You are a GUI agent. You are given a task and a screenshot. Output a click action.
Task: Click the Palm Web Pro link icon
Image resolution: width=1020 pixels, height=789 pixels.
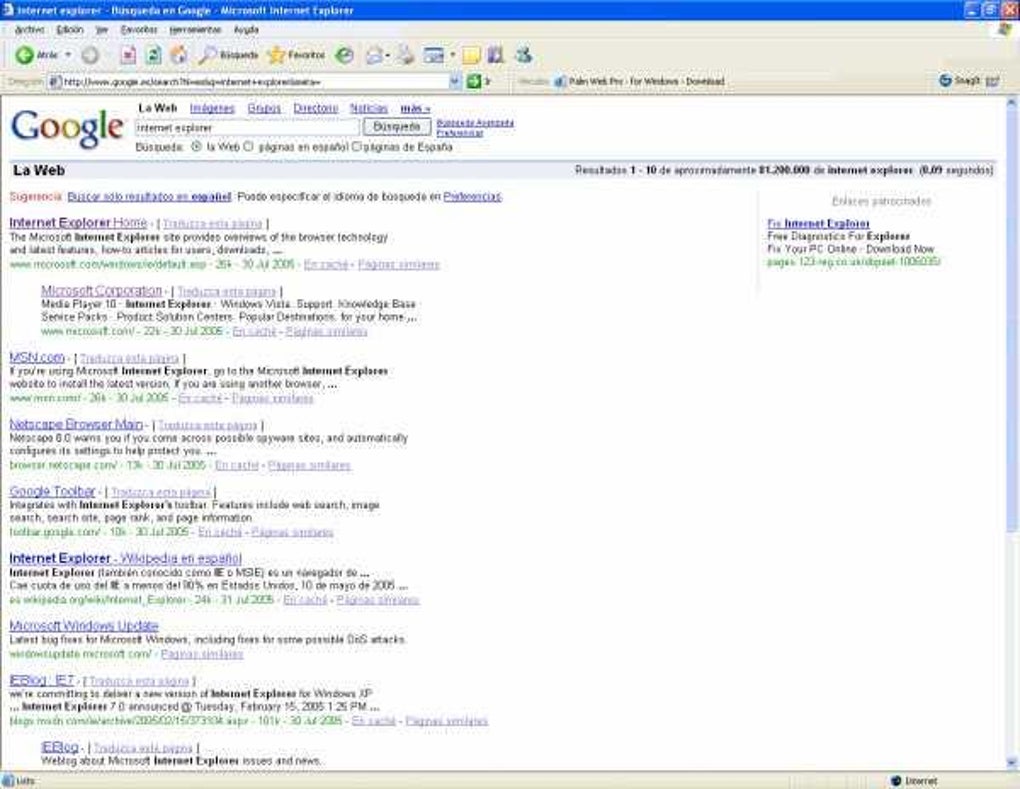point(560,82)
